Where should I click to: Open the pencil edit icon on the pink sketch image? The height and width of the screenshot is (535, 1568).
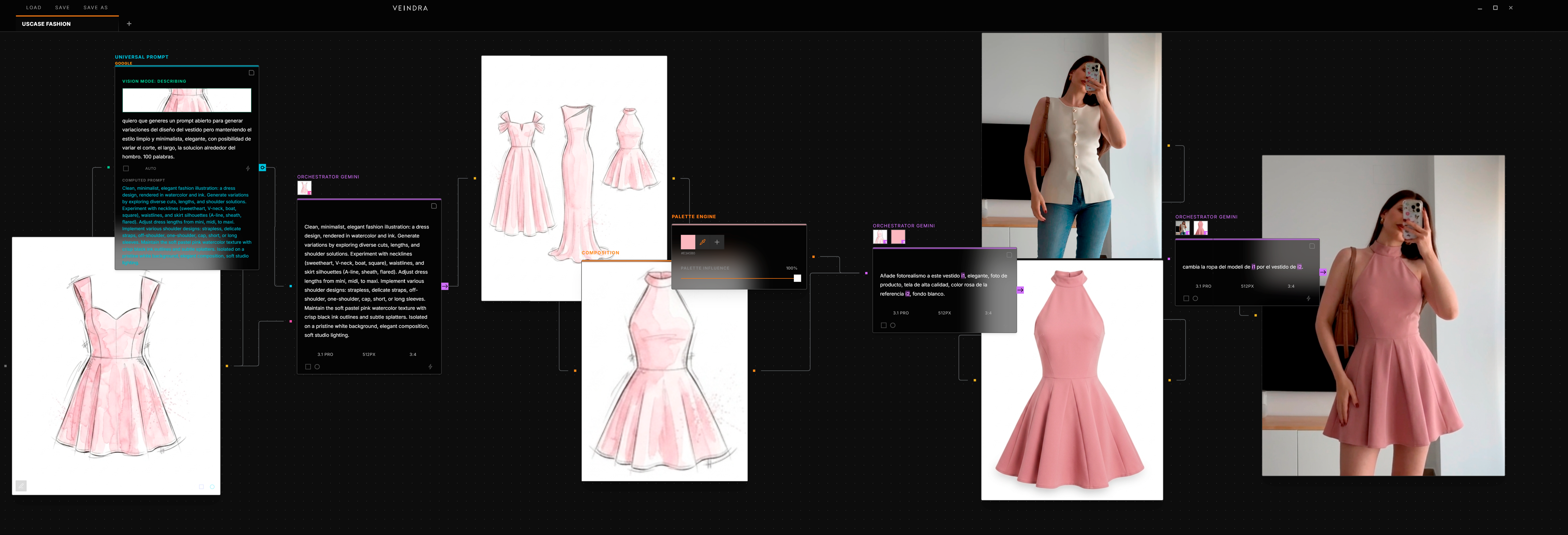click(21, 486)
